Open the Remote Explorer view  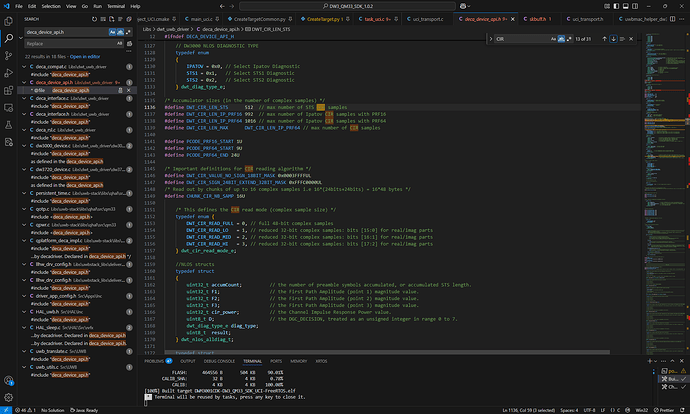point(8,108)
